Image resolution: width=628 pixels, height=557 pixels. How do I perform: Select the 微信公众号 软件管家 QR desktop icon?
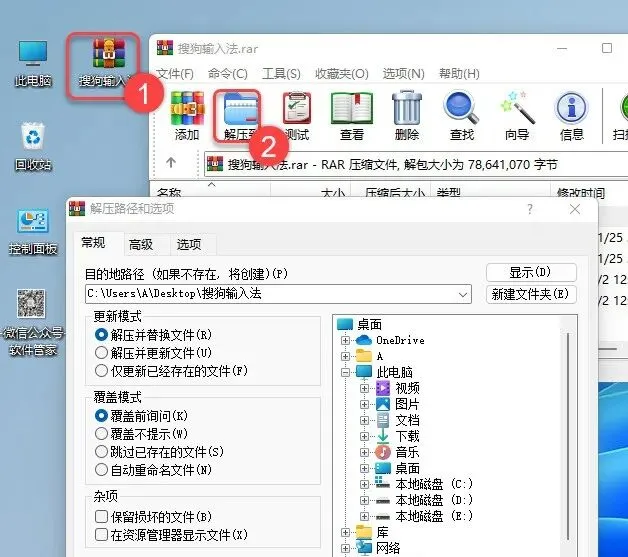(x=32, y=322)
